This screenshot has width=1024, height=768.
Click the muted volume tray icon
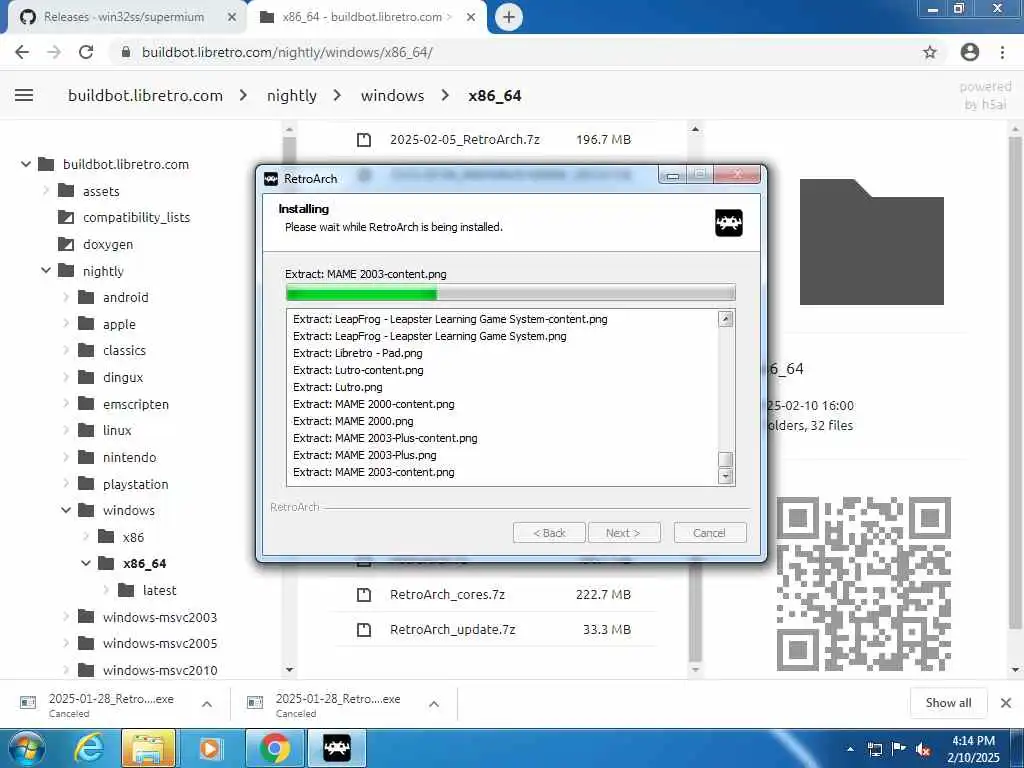(923, 749)
